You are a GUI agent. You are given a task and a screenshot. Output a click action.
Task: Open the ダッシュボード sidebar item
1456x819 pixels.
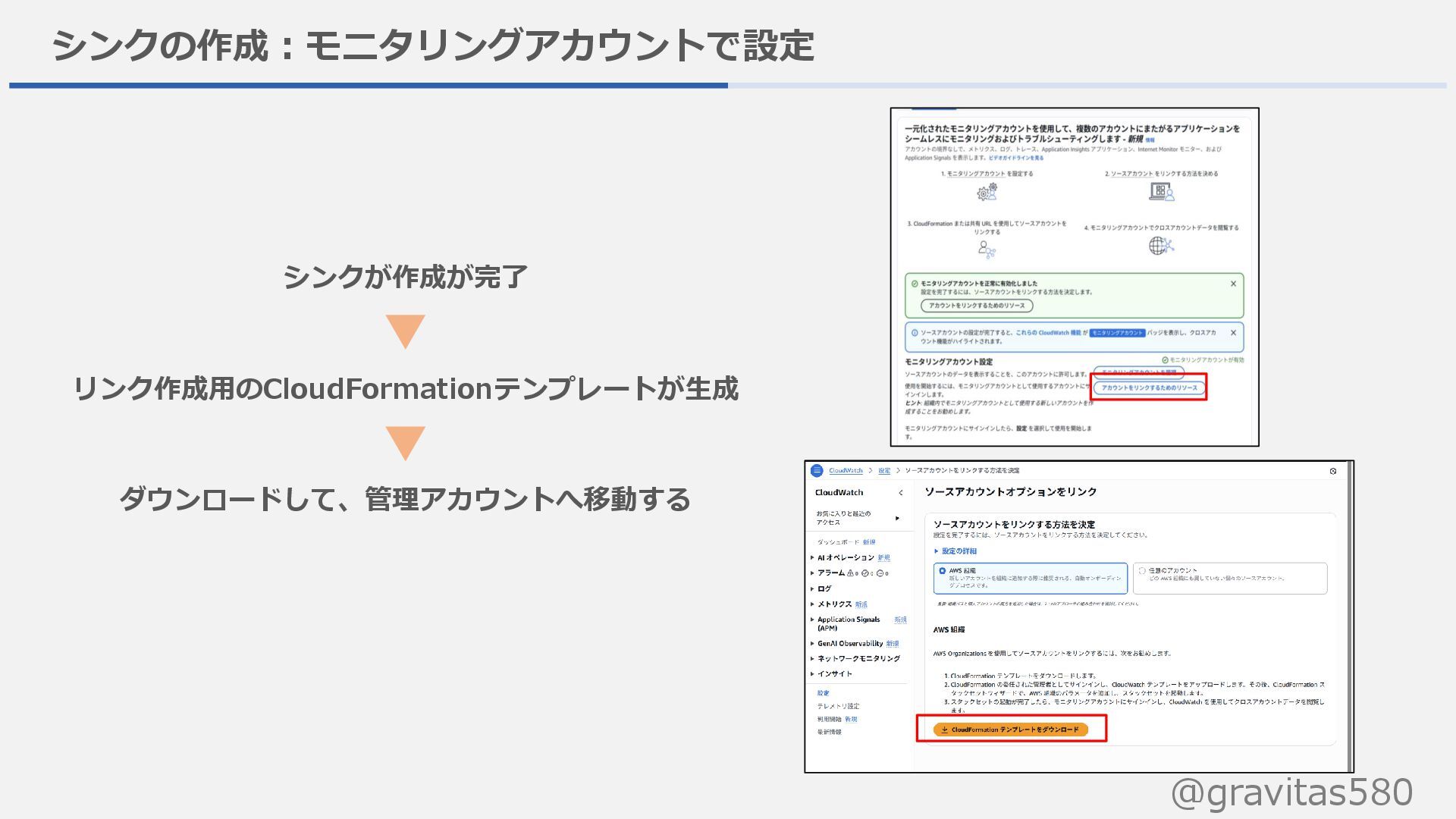[x=838, y=542]
